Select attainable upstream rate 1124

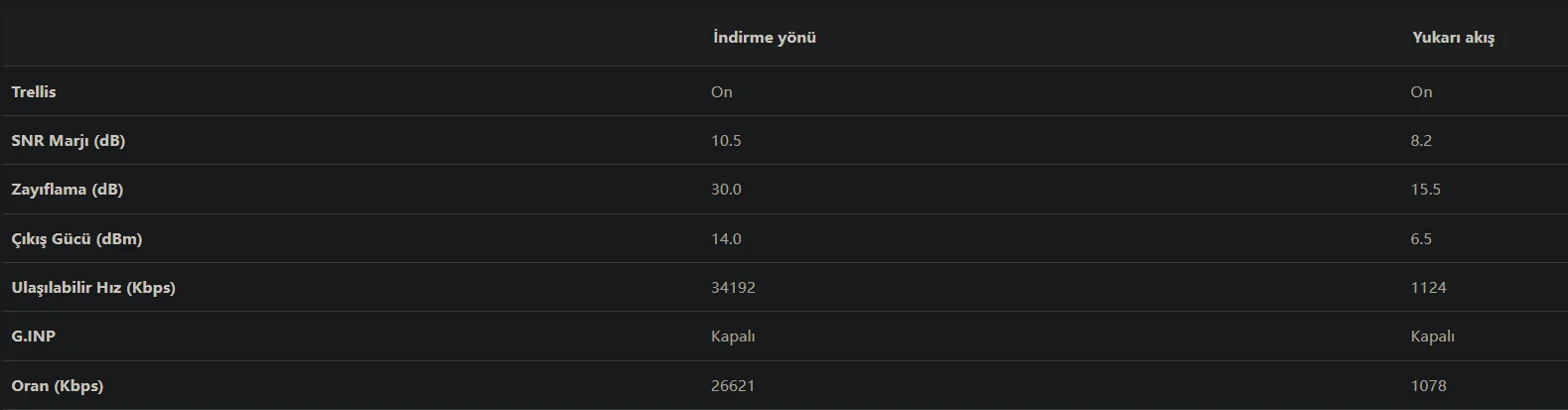pyautogui.click(x=1428, y=288)
